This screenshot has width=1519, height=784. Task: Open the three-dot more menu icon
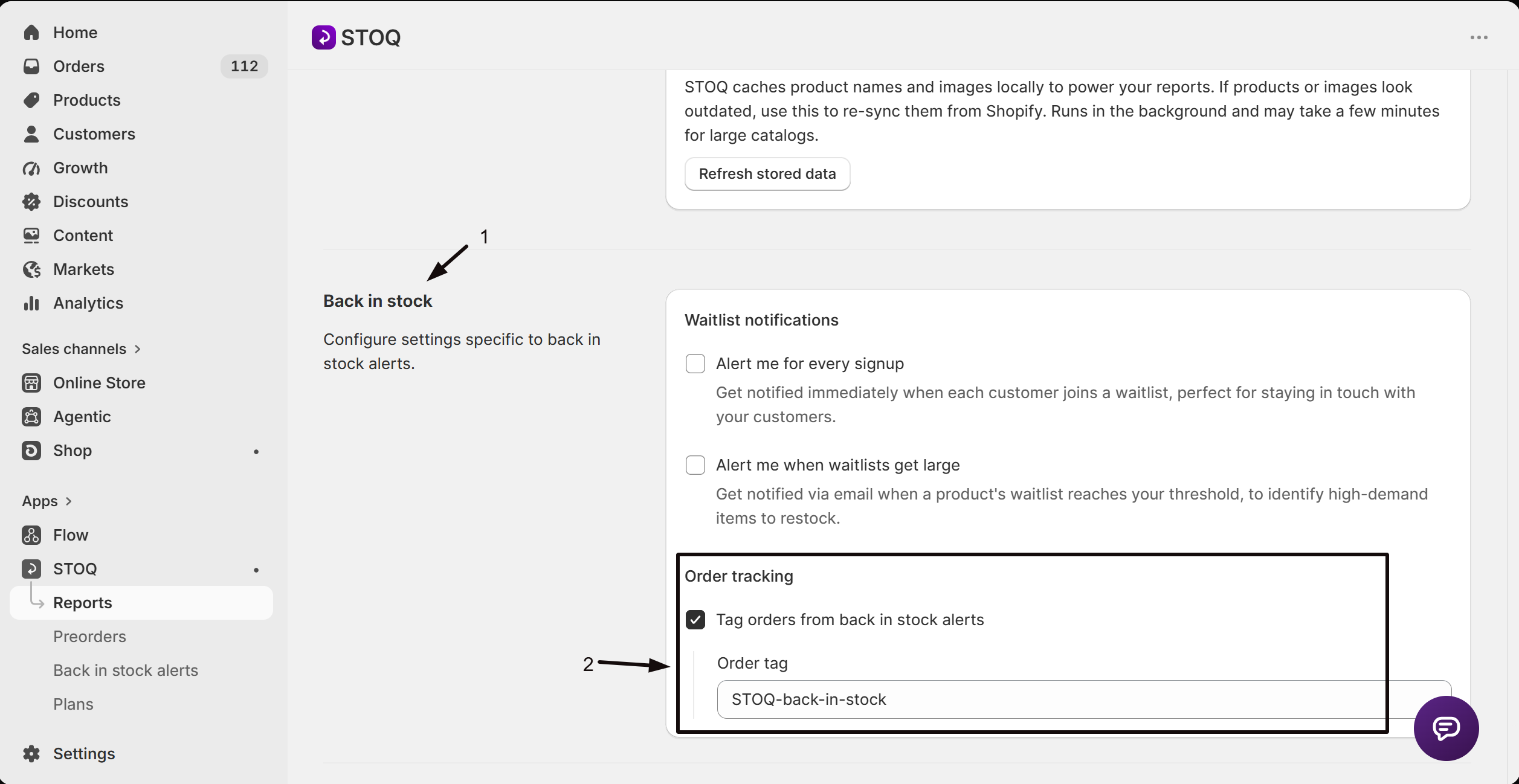1479,37
